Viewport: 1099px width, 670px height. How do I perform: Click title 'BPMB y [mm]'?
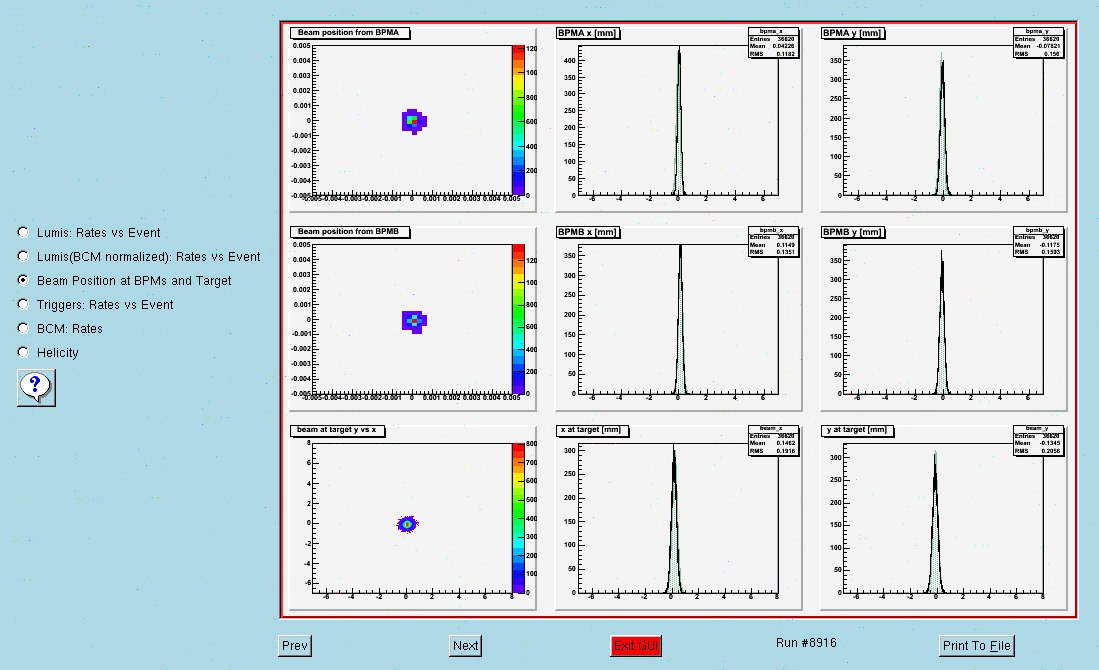pos(853,232)
